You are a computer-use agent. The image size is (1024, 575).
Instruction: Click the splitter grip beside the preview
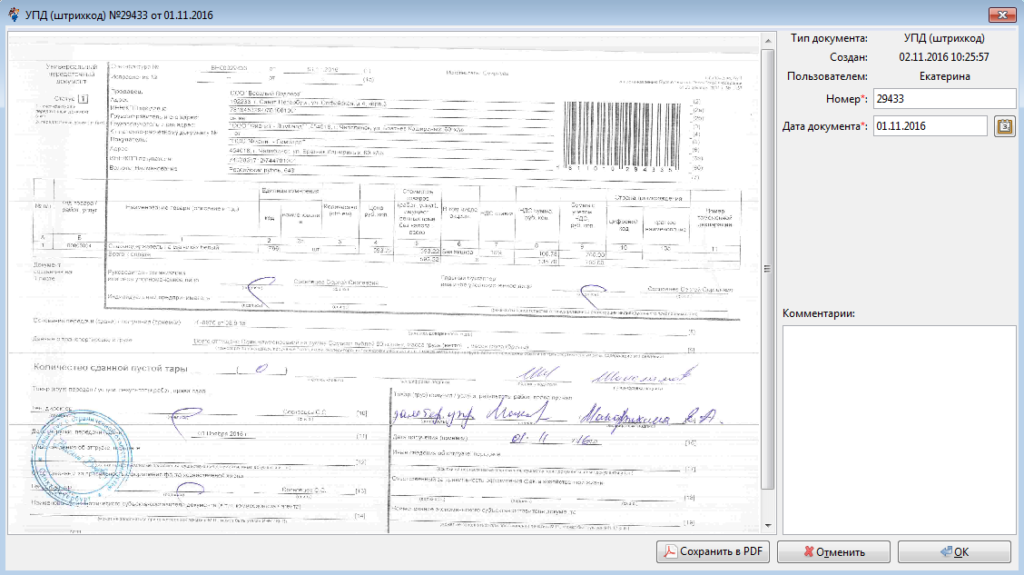click(776, 268)
